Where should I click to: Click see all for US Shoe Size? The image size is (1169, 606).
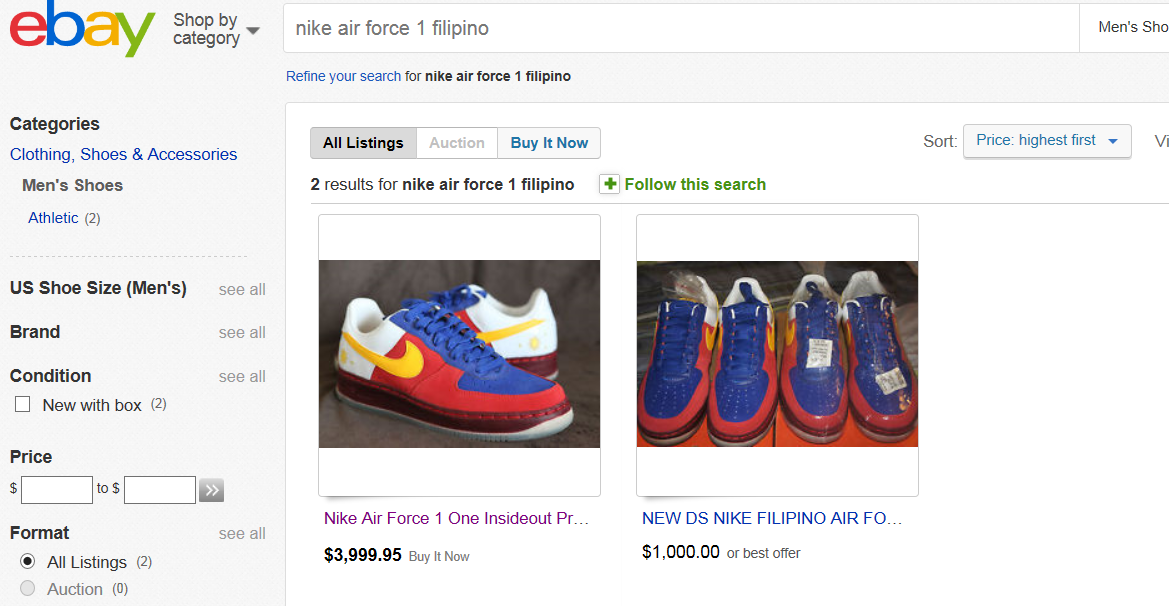pyautogui.click(x=242, y=289)
